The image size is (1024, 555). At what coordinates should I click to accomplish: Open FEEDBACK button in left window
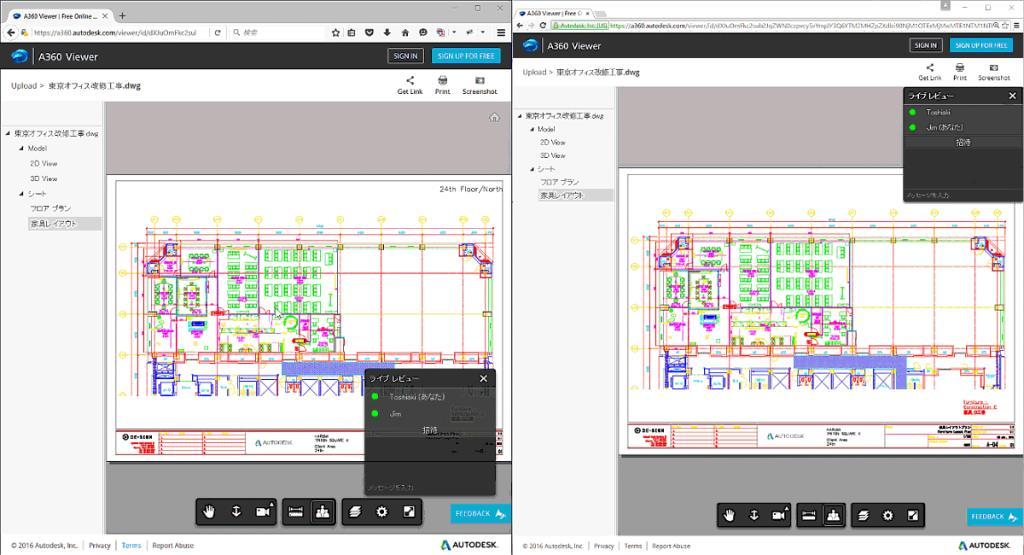[480, 514]
